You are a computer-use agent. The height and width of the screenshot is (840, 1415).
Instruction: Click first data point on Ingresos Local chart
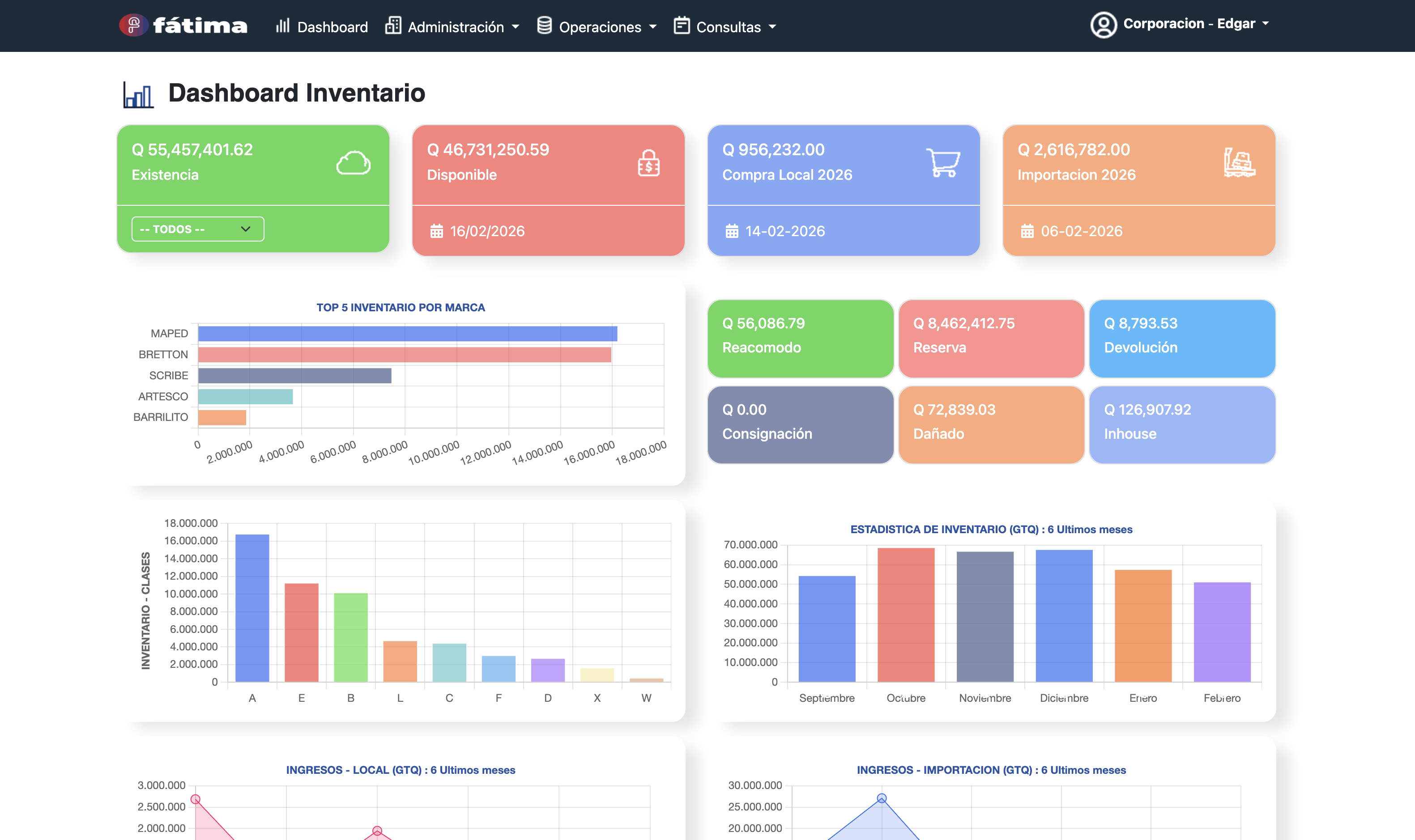(196, 799)
